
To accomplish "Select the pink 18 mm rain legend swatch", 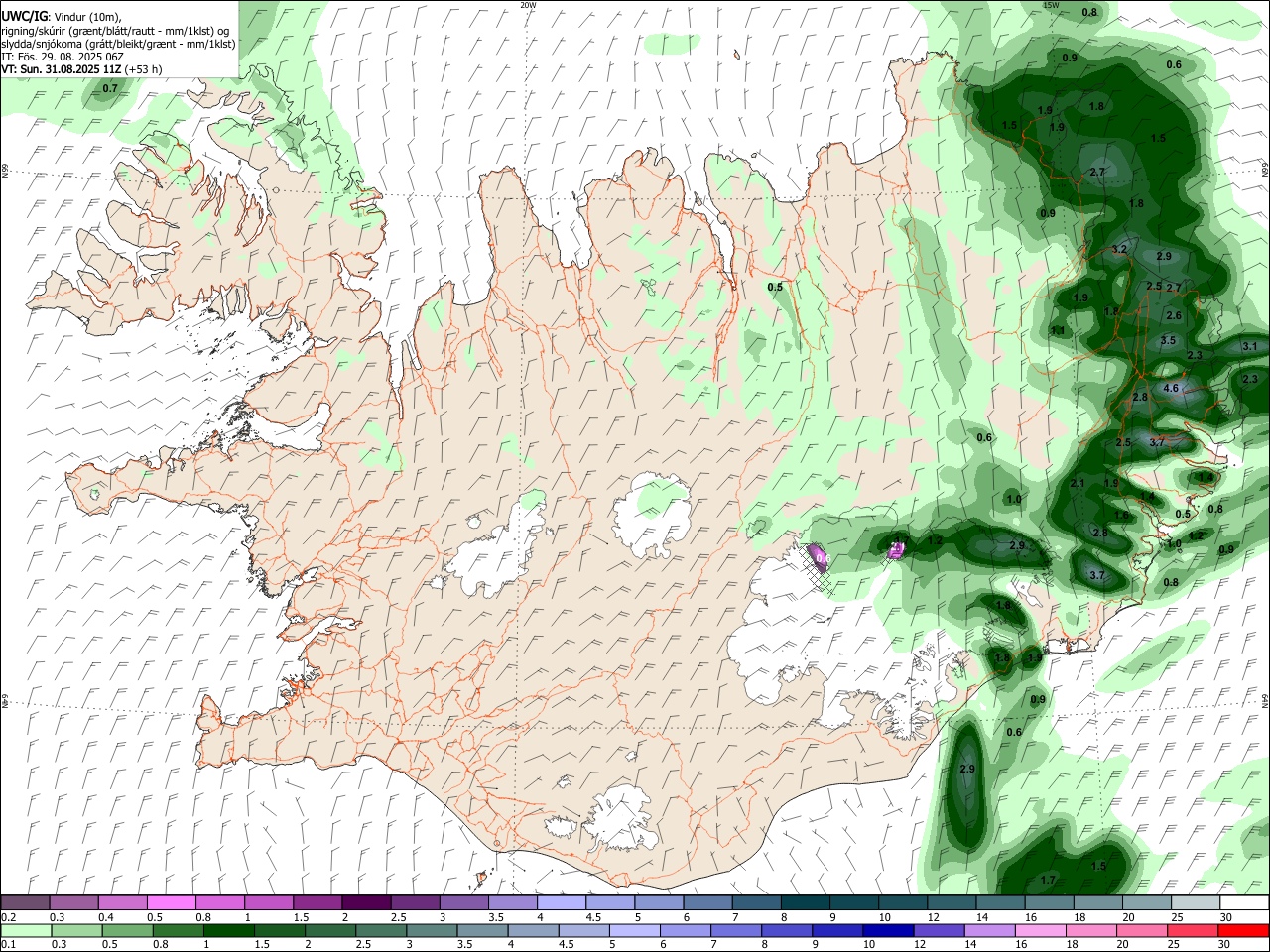I will click(x=1090, y=930).
